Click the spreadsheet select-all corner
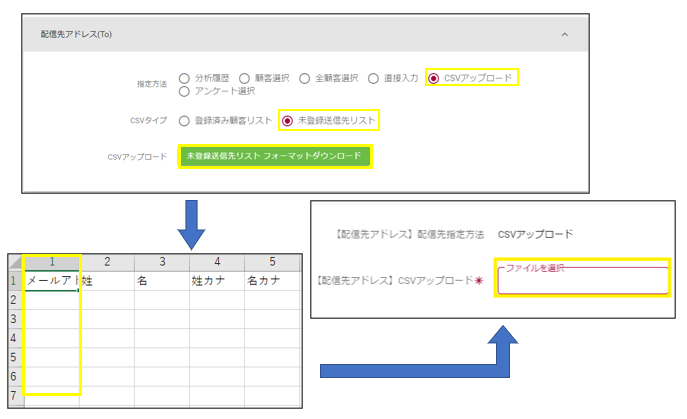This screenshot has width=687, height=419. point(14,262)
